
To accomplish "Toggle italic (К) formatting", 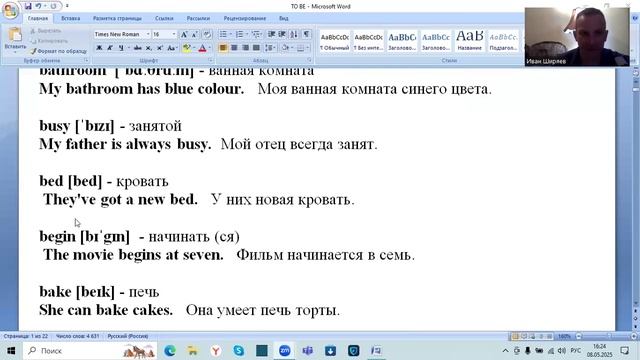I will (x=110, y=48).
